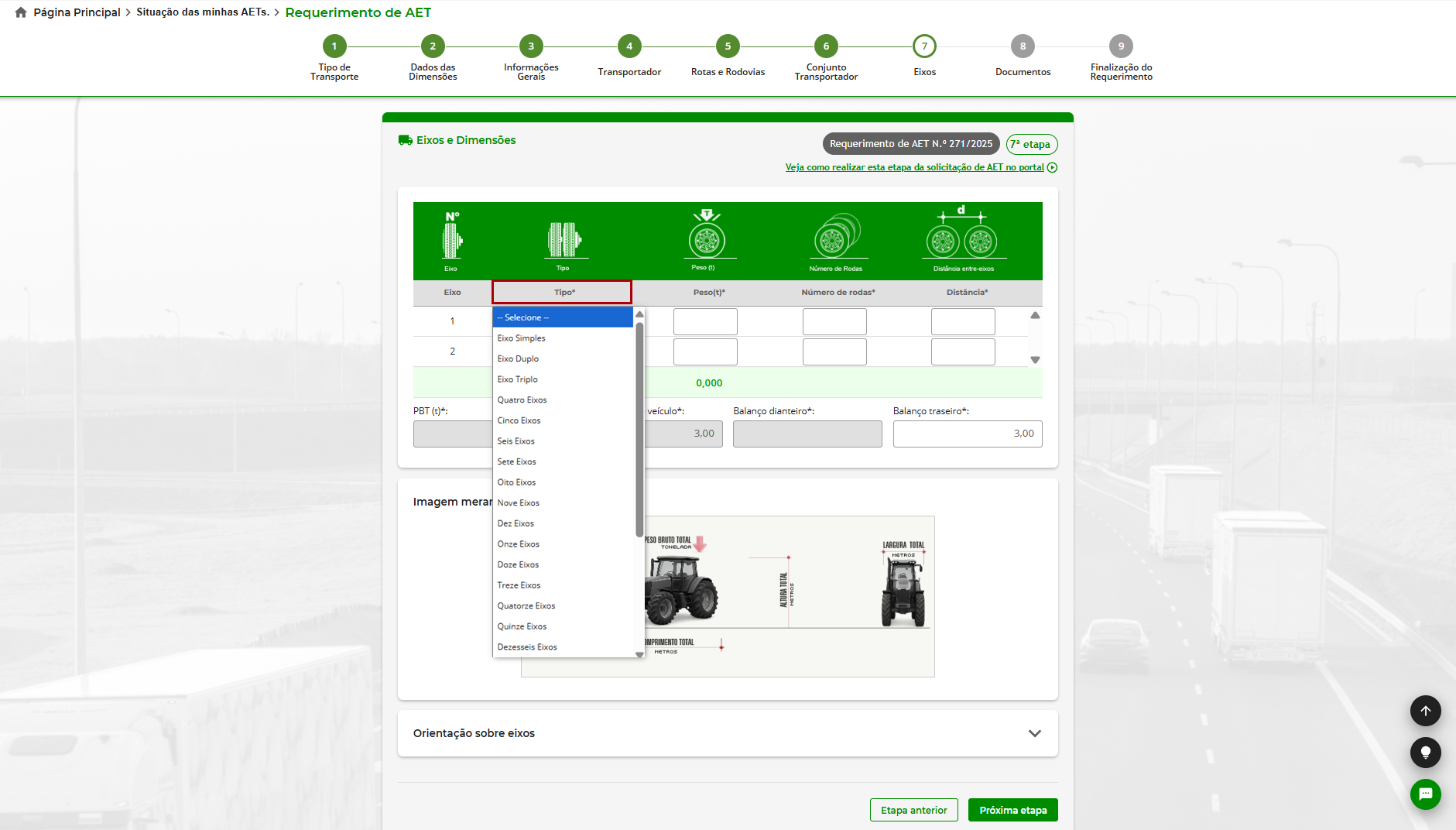Click the dropdown list scroll down arrow
Screen dimensions: 1456x830
click(639, 654)
